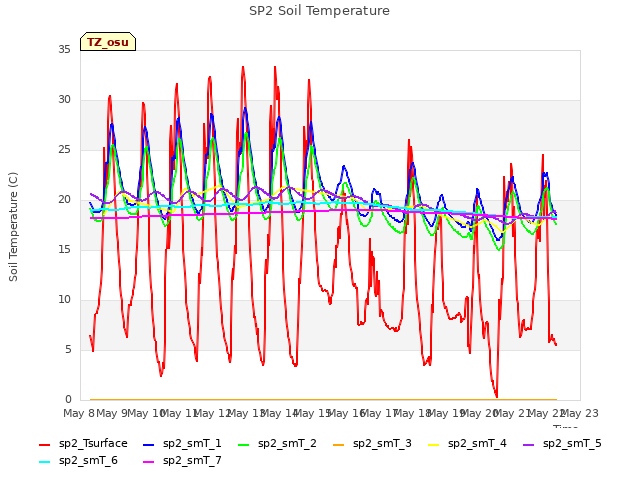
Task: Toggle the sp2_smT_4 legend entry
Action: tap(467, 443)
